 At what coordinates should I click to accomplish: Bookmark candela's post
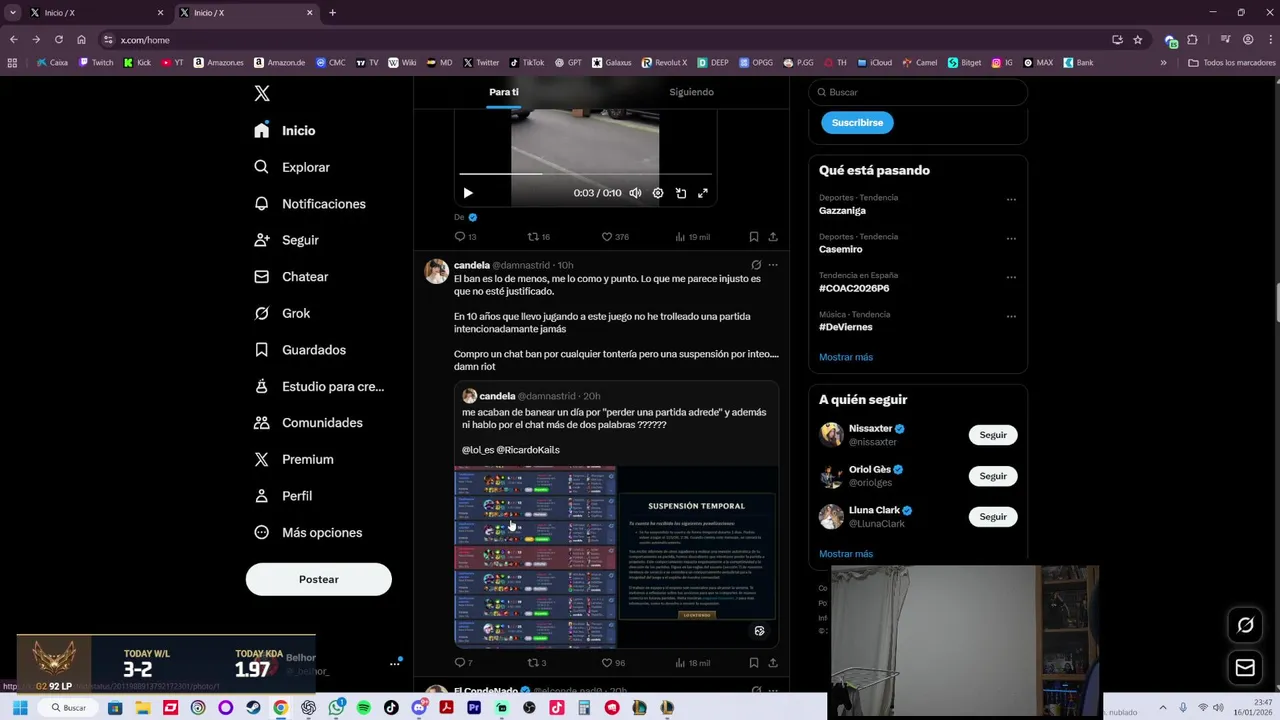tap(754, 663)
